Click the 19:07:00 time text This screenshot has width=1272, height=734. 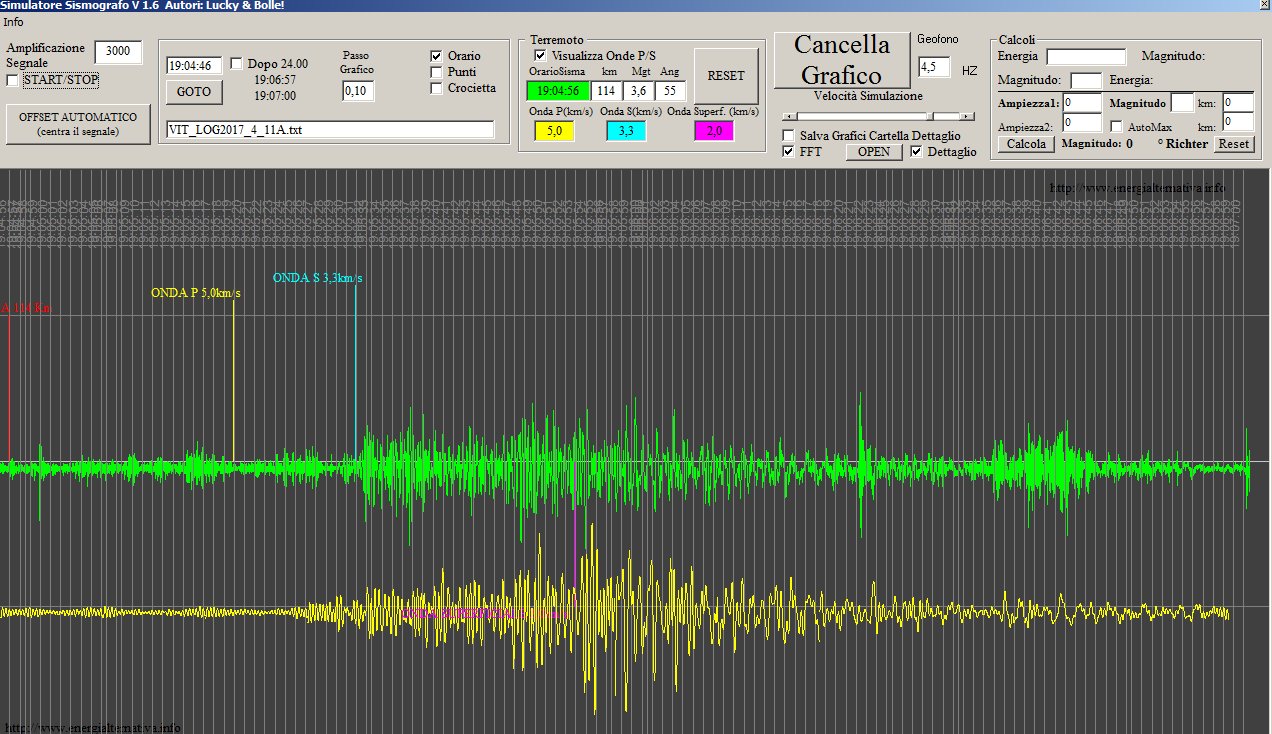[x=274, y=96]
